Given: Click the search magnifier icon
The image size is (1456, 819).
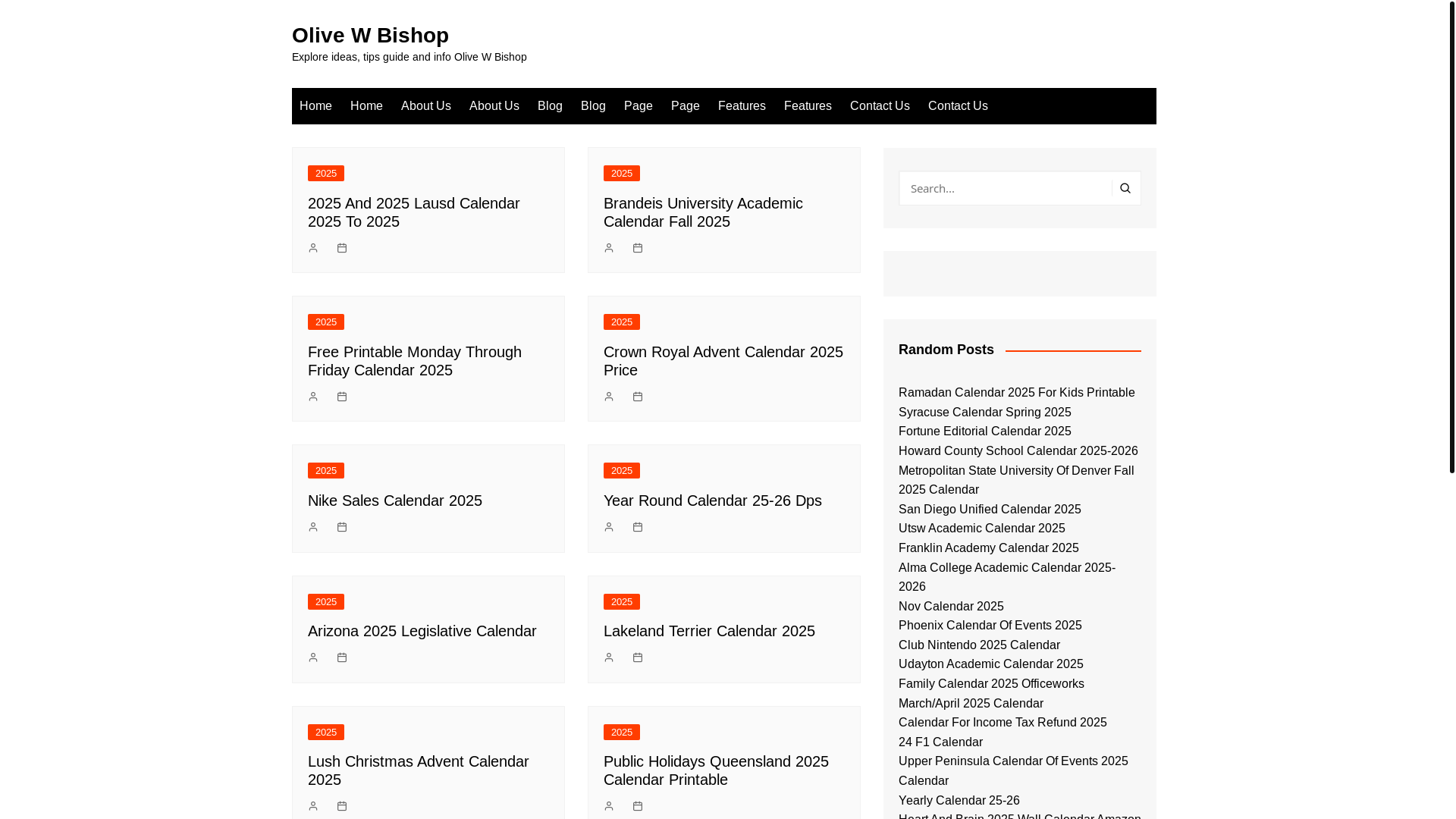Looking at the screenshot, I should (x=1125, y=188).
